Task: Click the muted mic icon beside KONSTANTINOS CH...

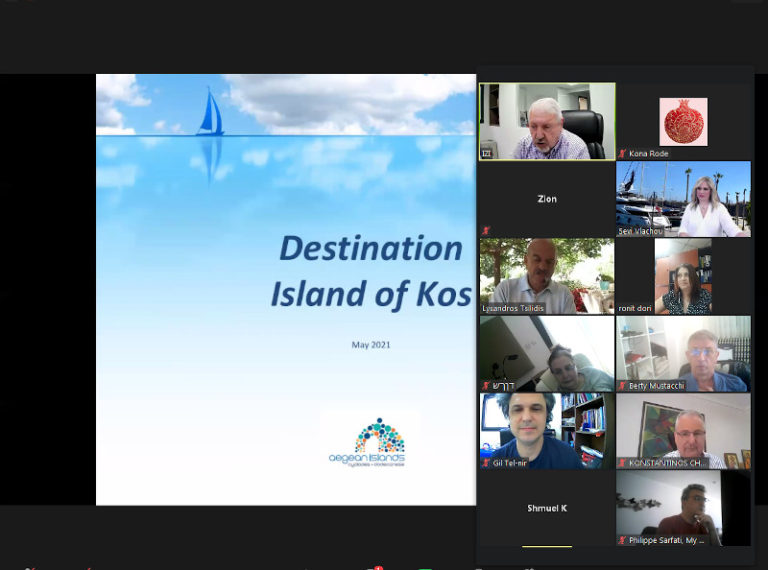Action: tap(622, 463)
